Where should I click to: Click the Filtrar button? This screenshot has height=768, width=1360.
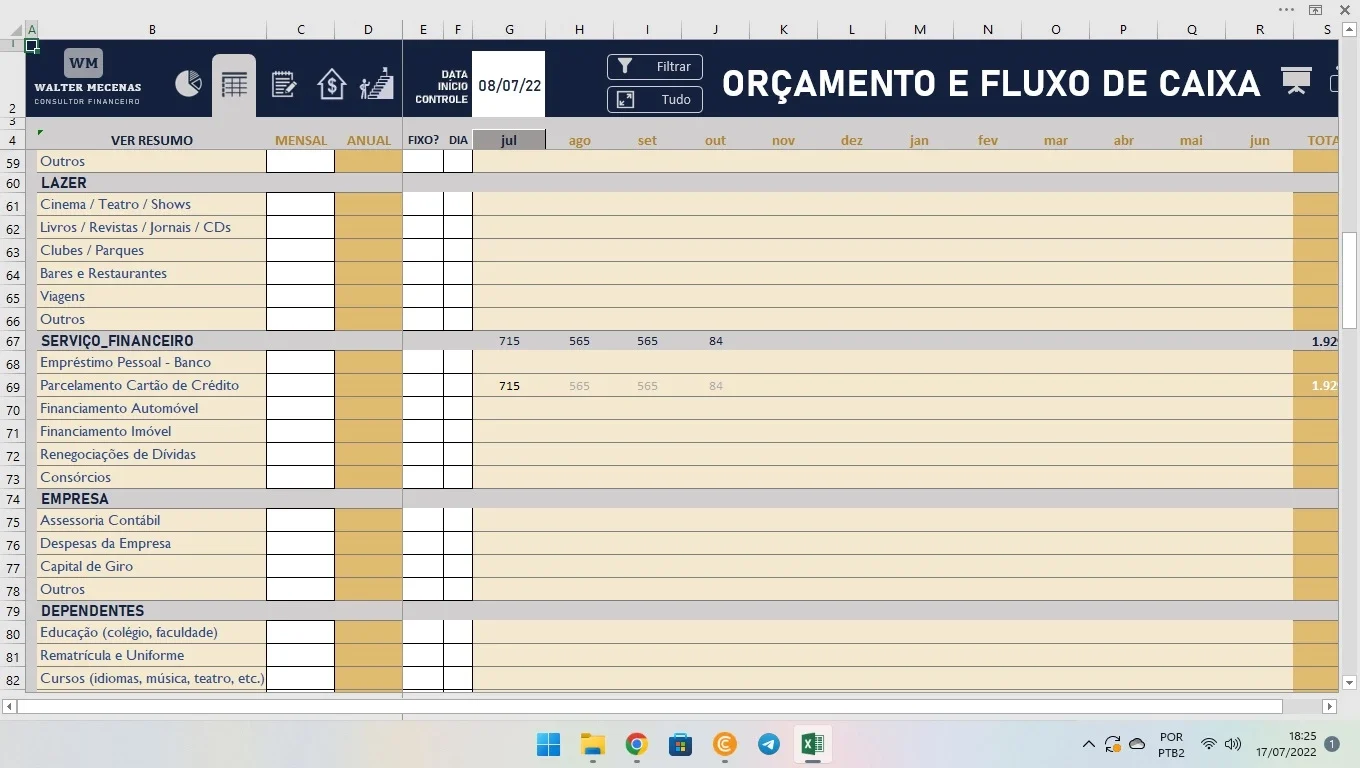pyautogui.click(x=655, y=67)
